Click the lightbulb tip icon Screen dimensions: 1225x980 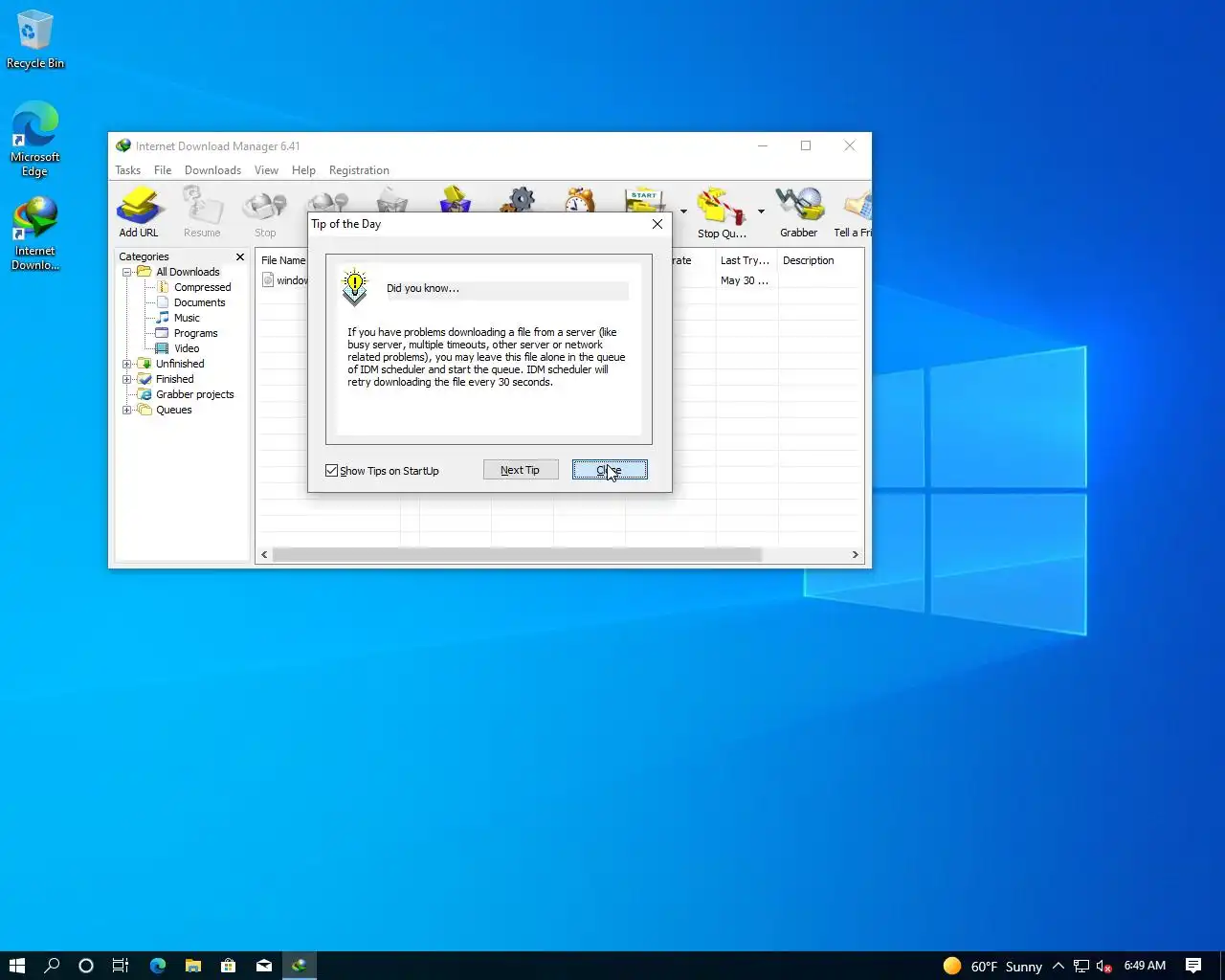(x=355, y=287)
